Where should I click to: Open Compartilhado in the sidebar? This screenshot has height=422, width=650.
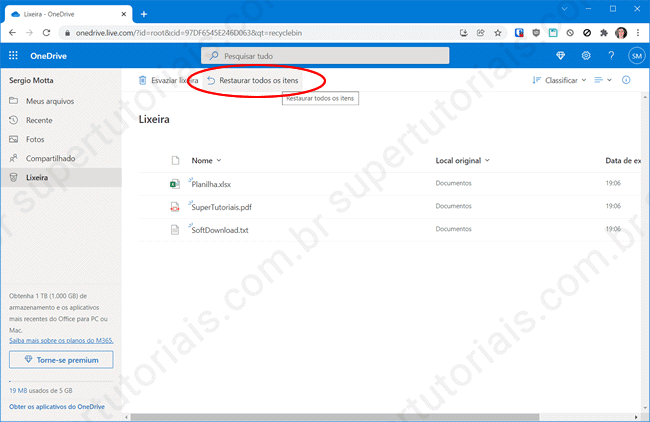(52, 158)
